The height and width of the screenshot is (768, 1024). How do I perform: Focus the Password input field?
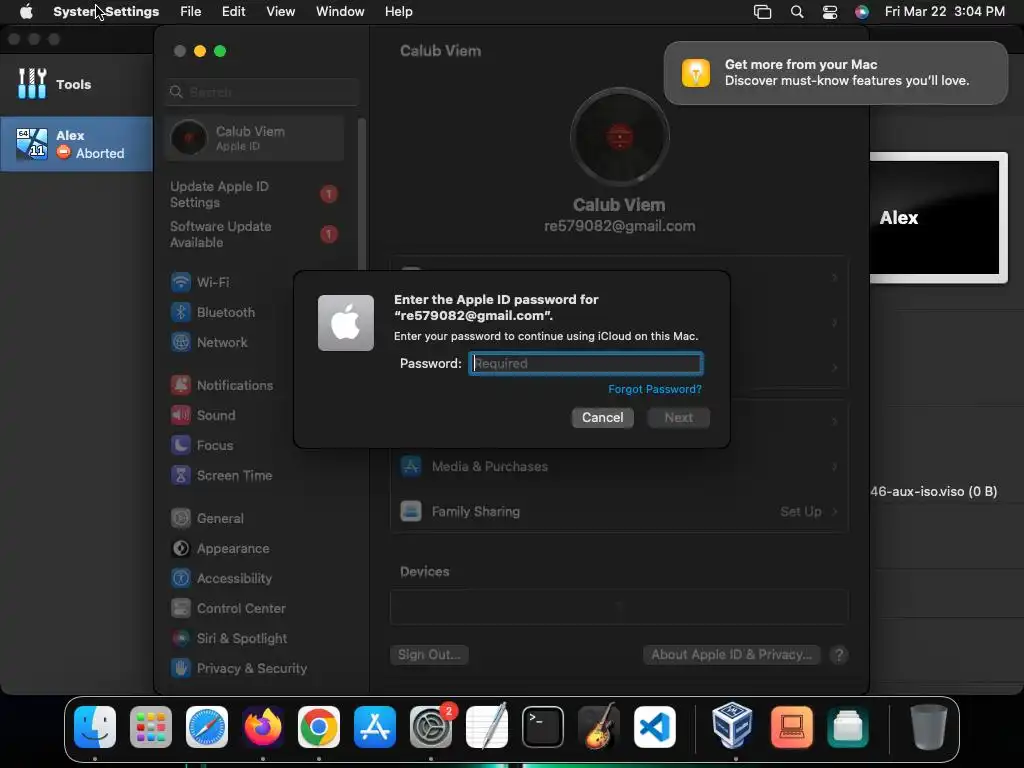click(586, 363)
